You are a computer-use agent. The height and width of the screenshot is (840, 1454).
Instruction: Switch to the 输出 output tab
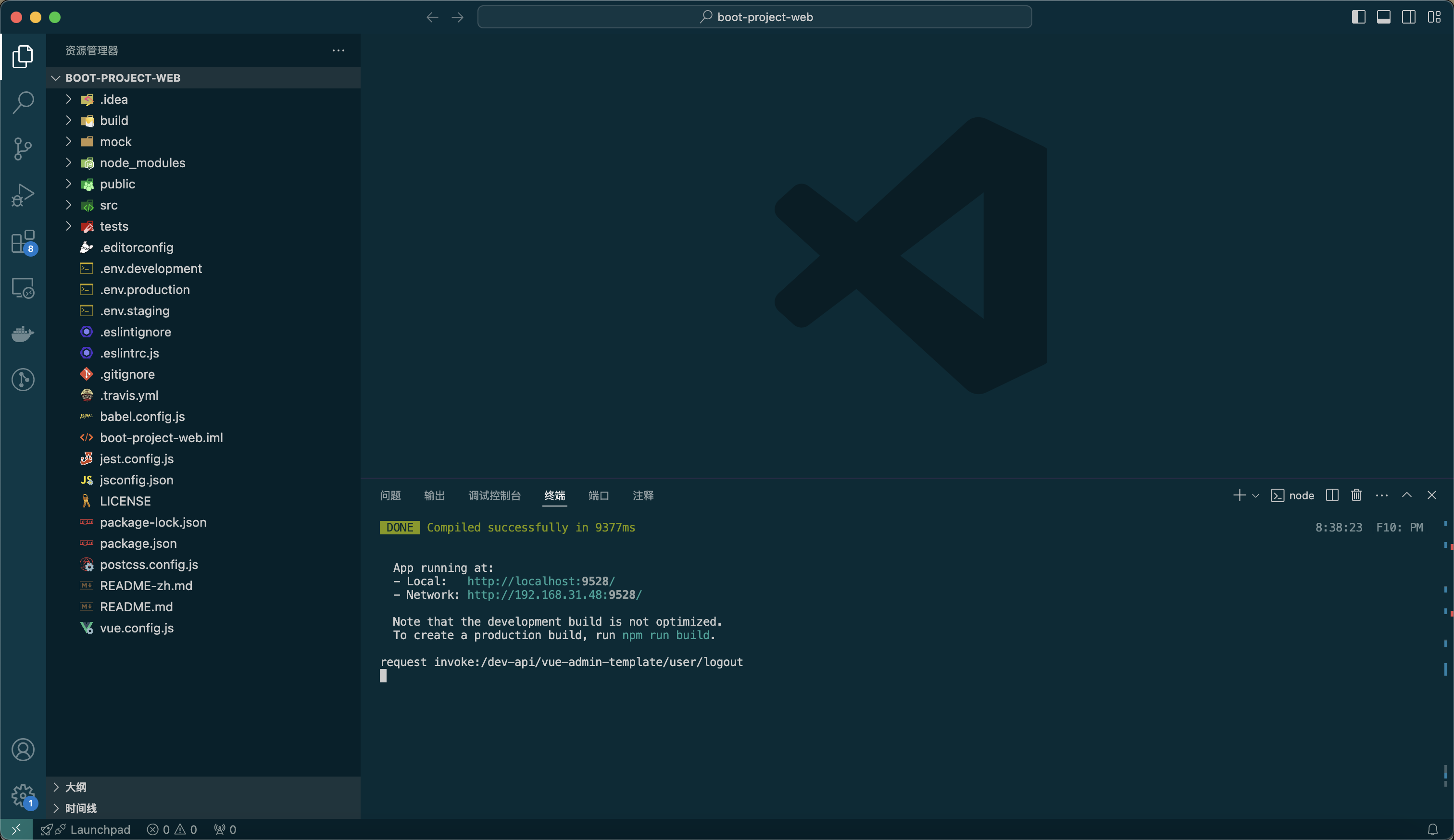click(435, 495)
